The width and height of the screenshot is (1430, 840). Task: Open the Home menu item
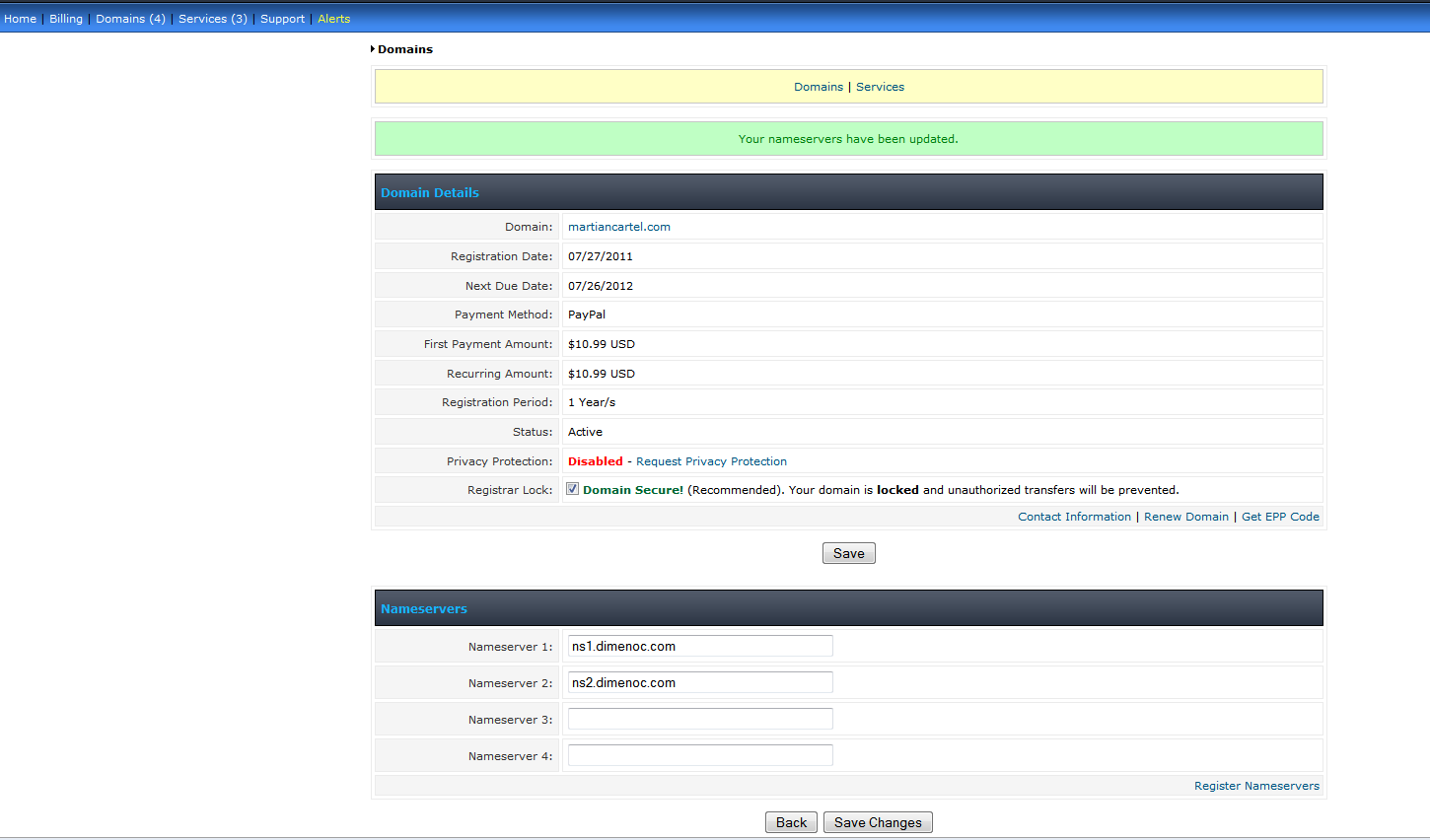click(x=20, y=19)
